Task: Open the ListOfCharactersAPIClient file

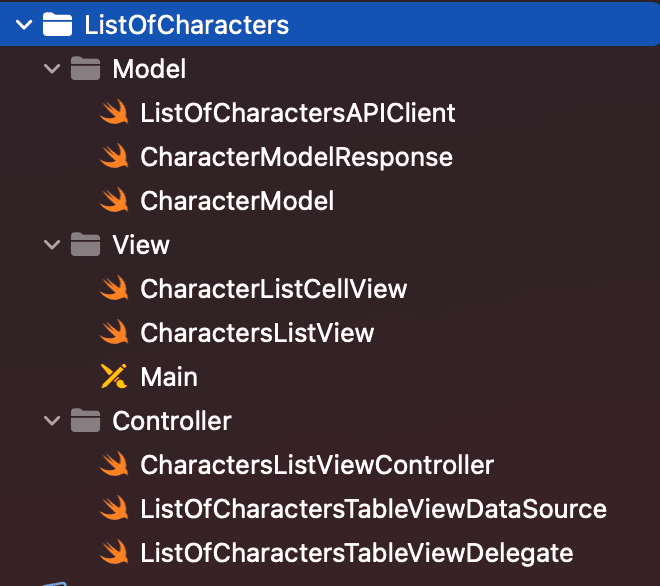Action: (298, 112)
